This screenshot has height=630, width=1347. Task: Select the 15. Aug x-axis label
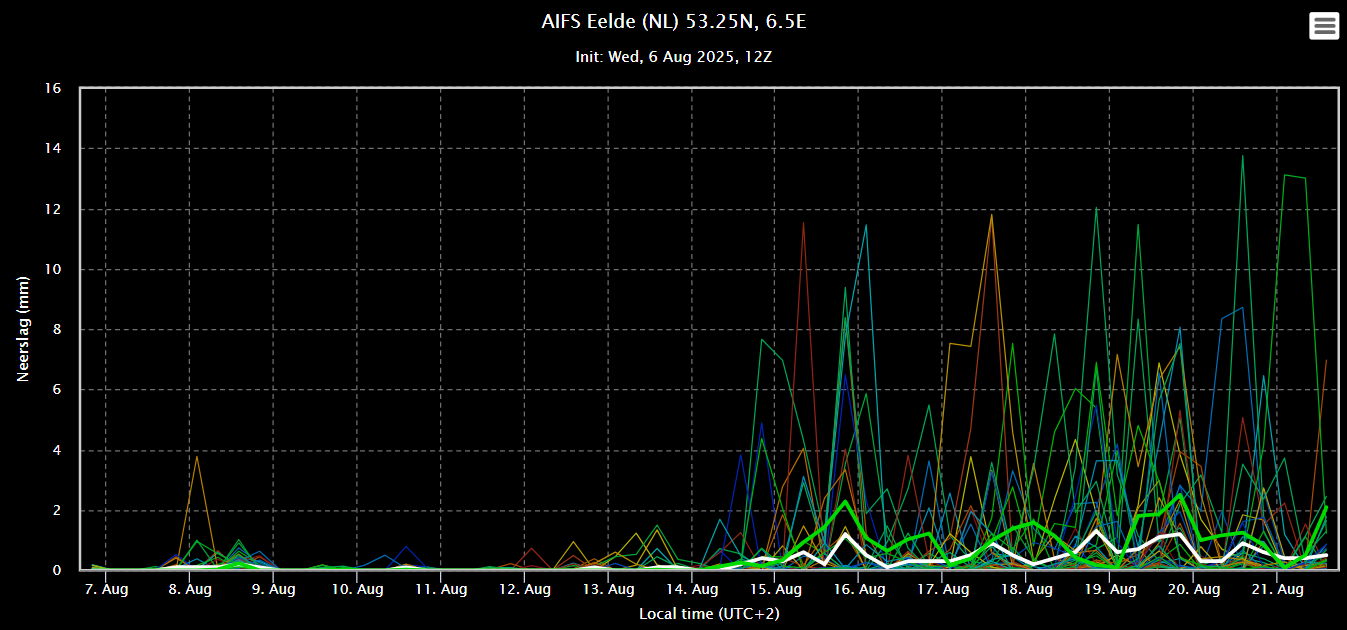(x=774, y=590)
